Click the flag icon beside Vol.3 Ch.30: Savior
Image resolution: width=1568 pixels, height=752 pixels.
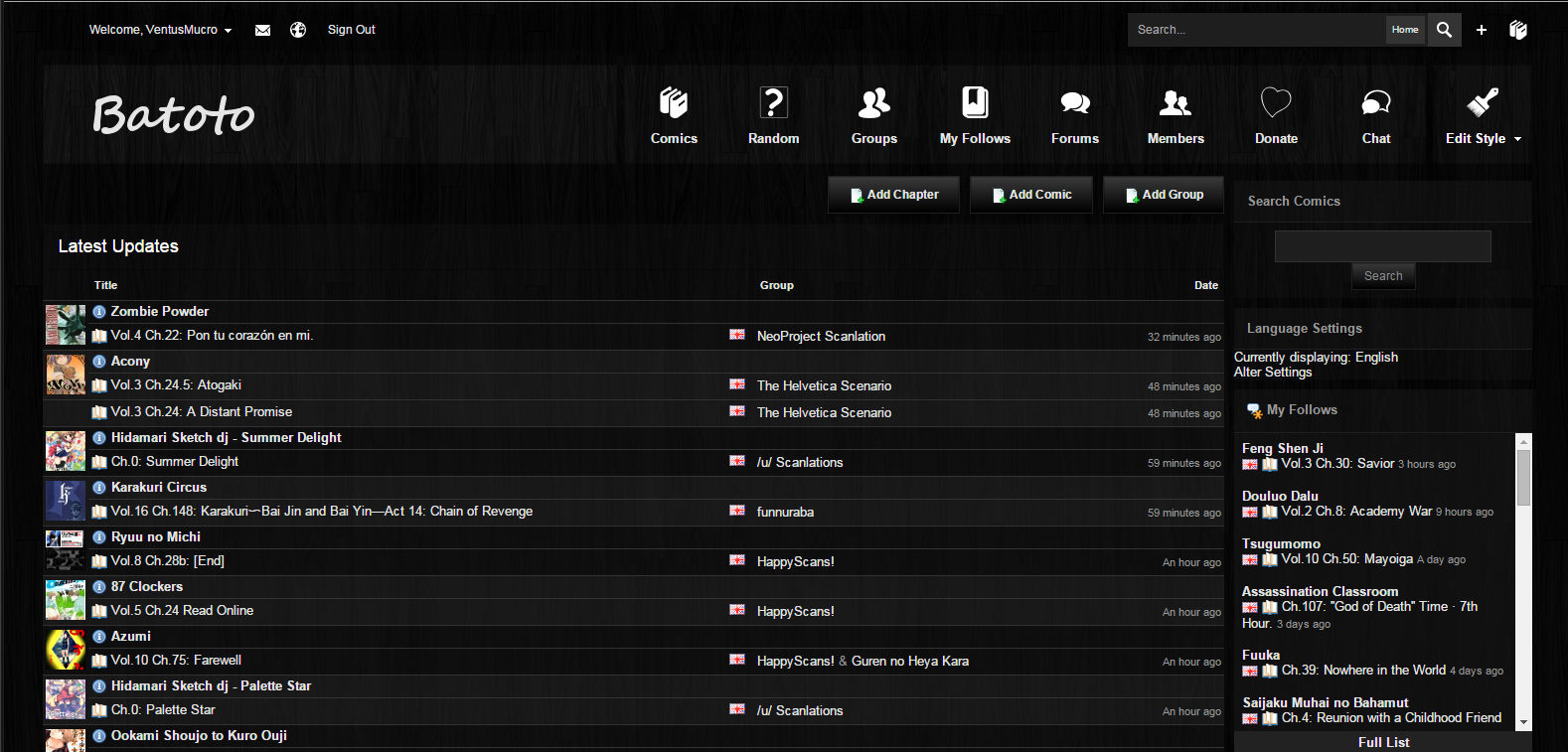(1250, 464)
